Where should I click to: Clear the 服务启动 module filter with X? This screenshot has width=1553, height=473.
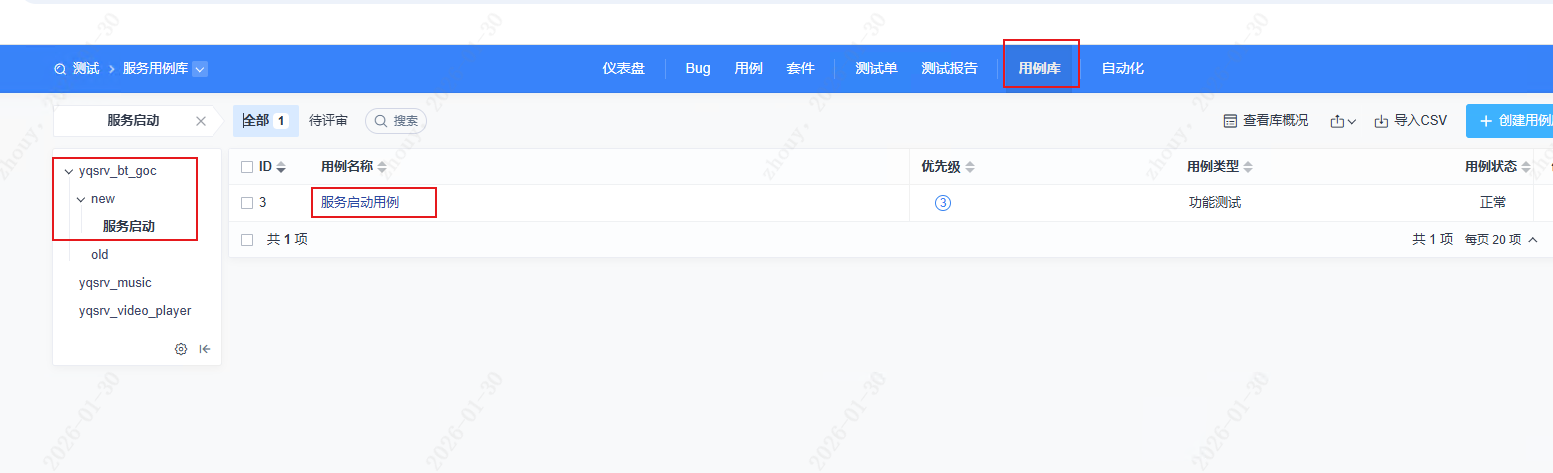coord(201,121)
